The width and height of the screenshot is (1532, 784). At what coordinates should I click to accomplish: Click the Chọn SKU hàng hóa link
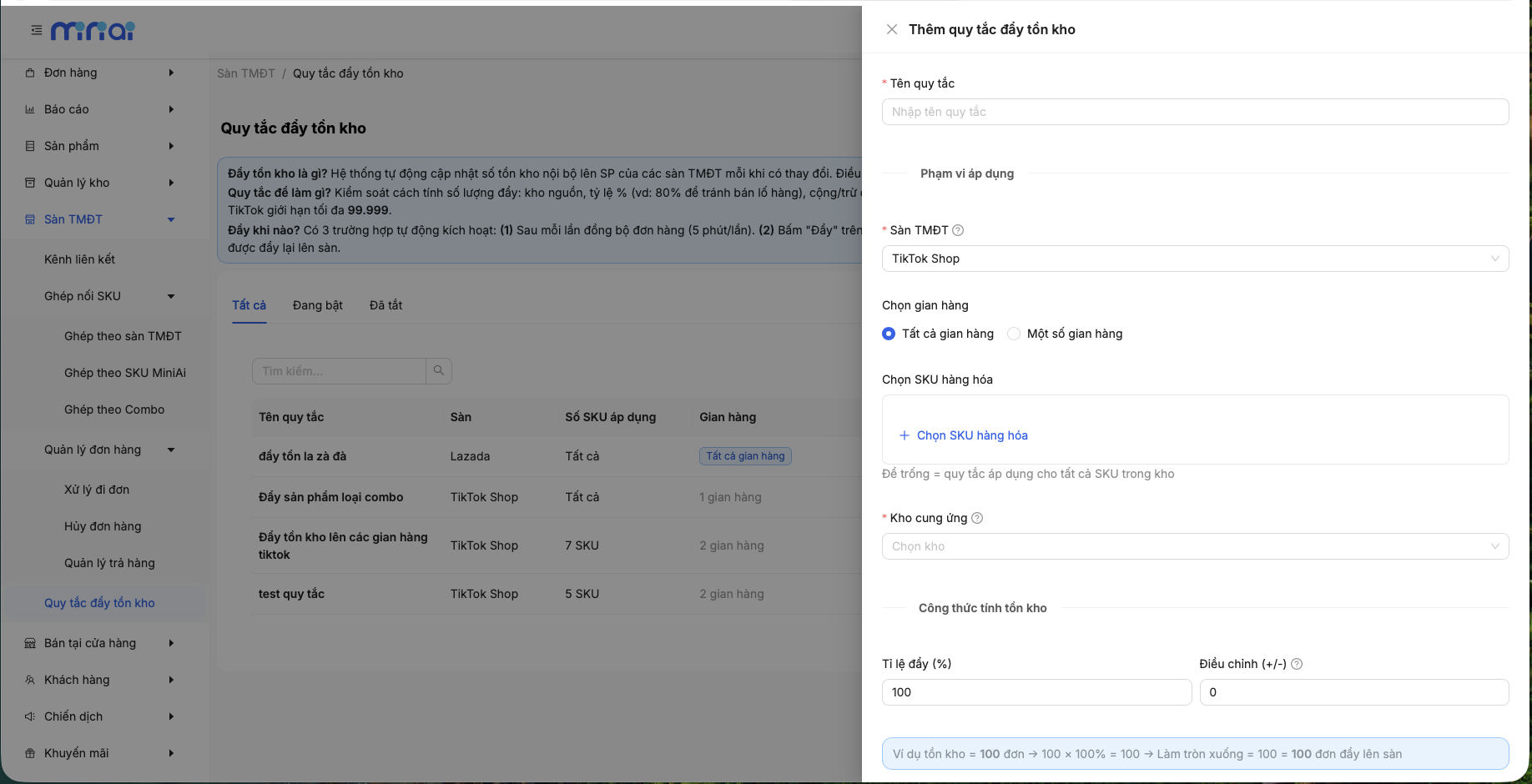point(972,435)
